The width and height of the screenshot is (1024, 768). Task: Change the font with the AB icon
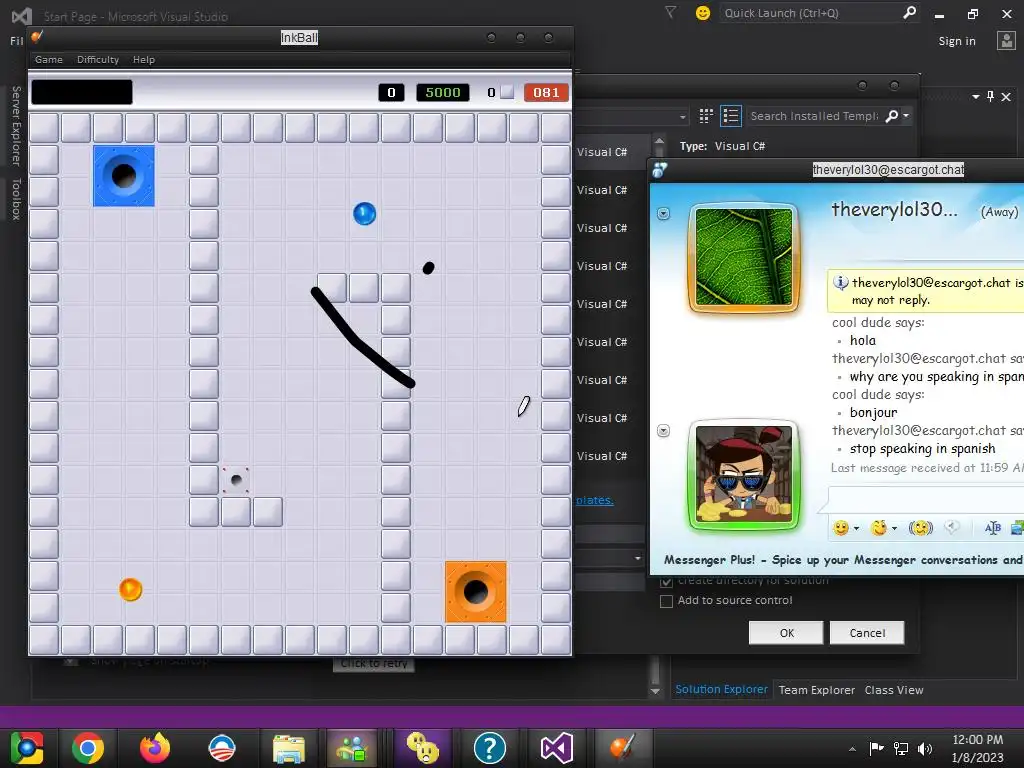tap(992, 528)
